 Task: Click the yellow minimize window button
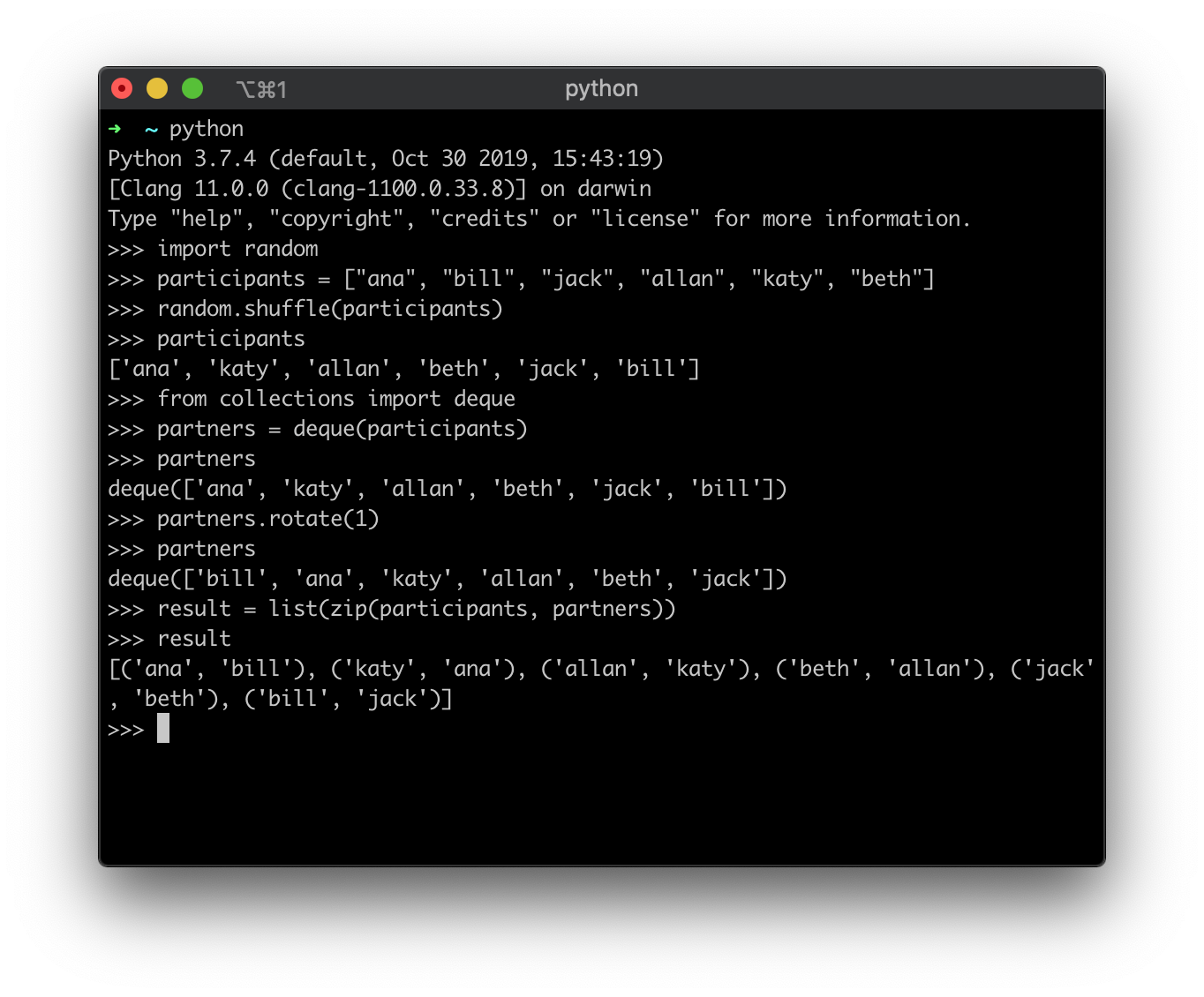(x=157, y=88)
